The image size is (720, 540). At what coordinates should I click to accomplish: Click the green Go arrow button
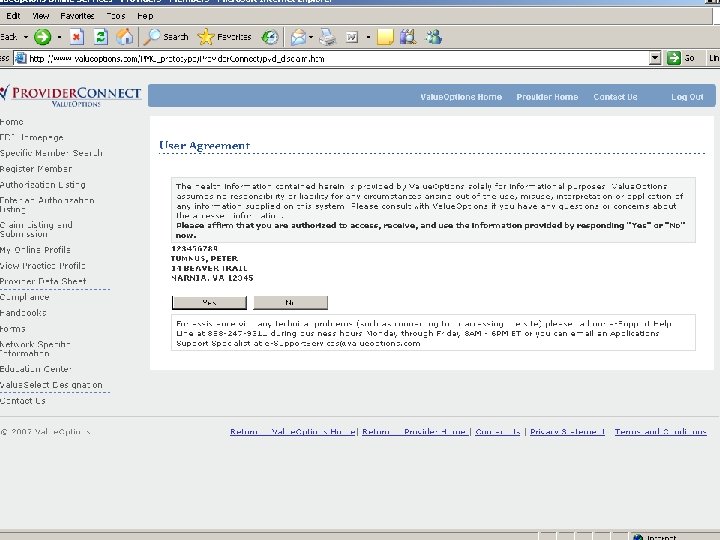(x=674, y=58)
